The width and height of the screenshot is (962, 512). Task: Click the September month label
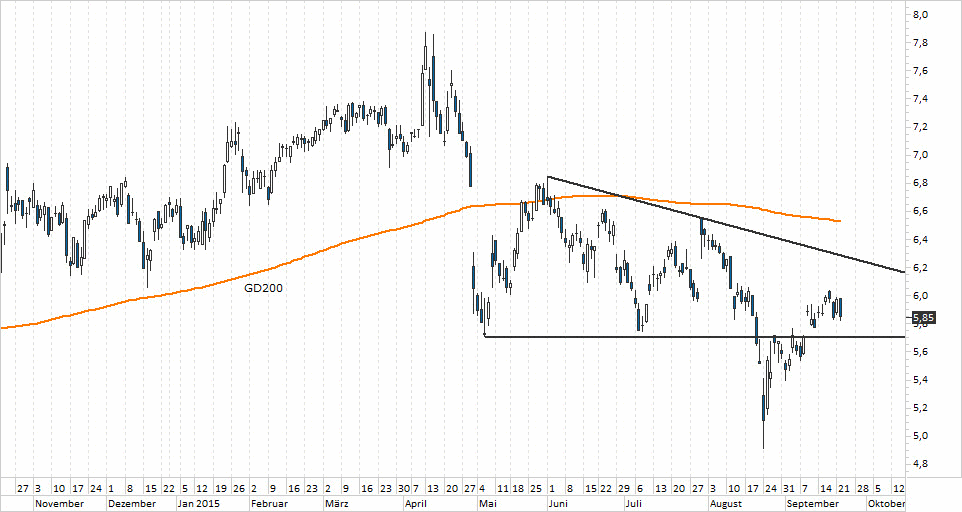click(x=811, y=504)
